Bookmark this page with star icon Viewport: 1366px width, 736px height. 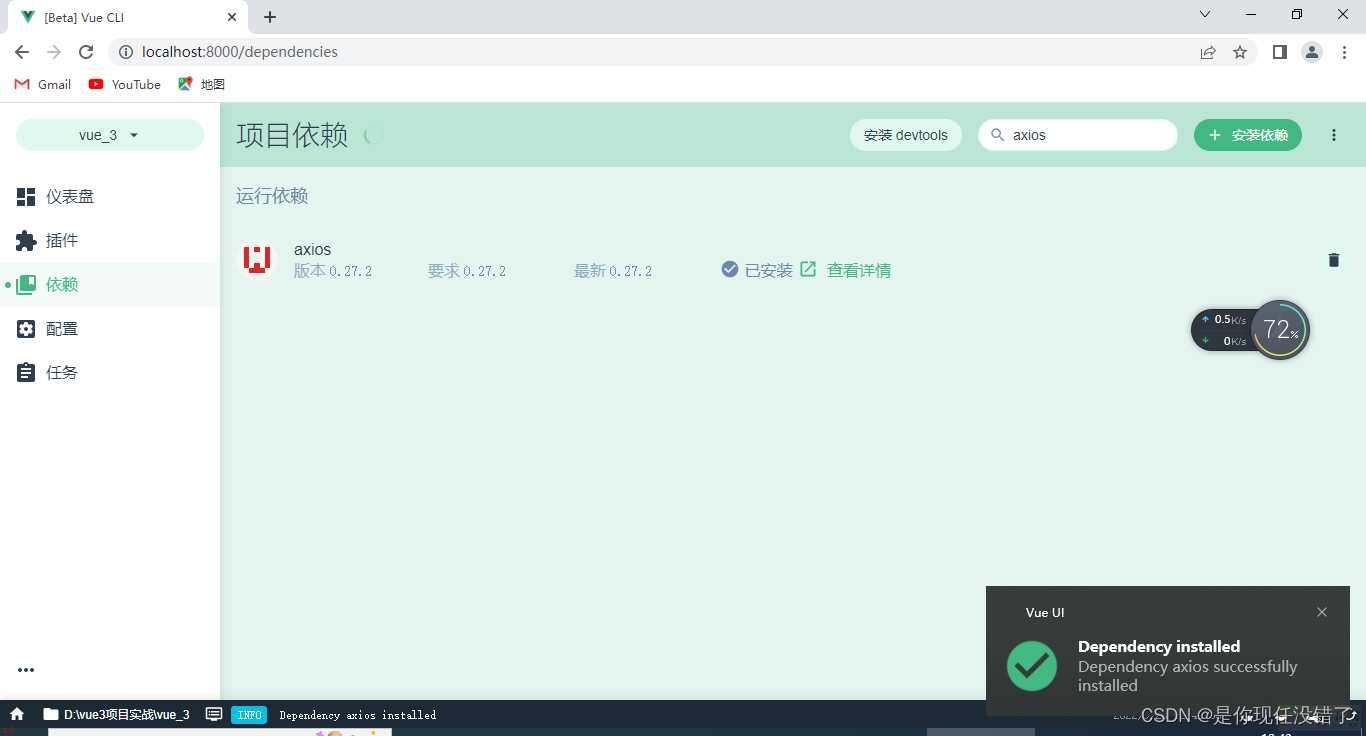[x=1240, y=52]
